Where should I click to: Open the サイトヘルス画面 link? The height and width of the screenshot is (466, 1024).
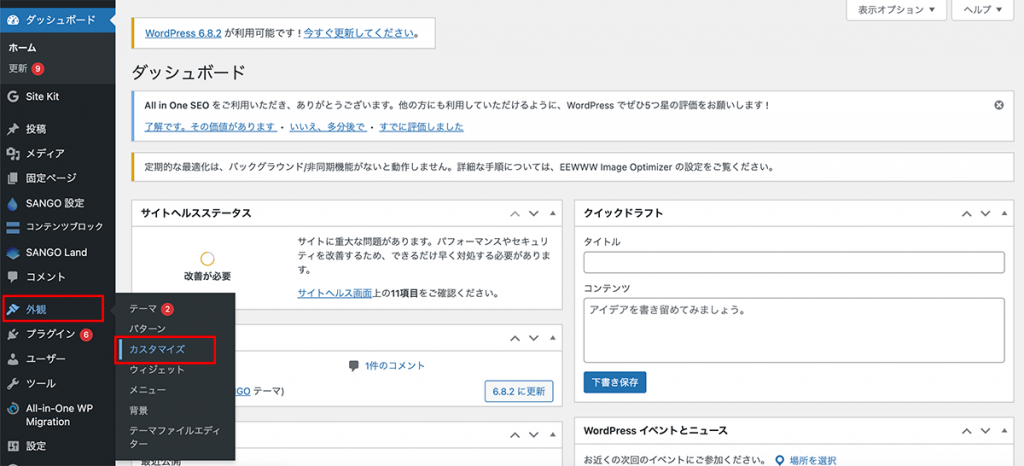337,294
